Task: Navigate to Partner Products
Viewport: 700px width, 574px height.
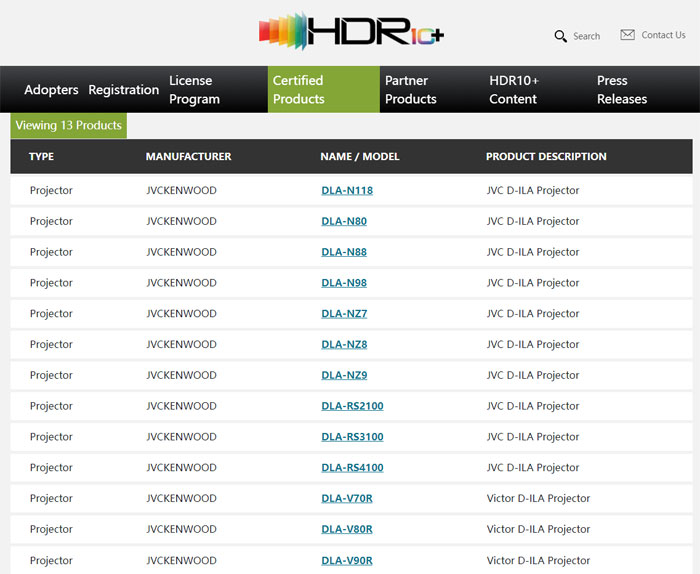Action: pyautogui.click(x=410, y=90)
